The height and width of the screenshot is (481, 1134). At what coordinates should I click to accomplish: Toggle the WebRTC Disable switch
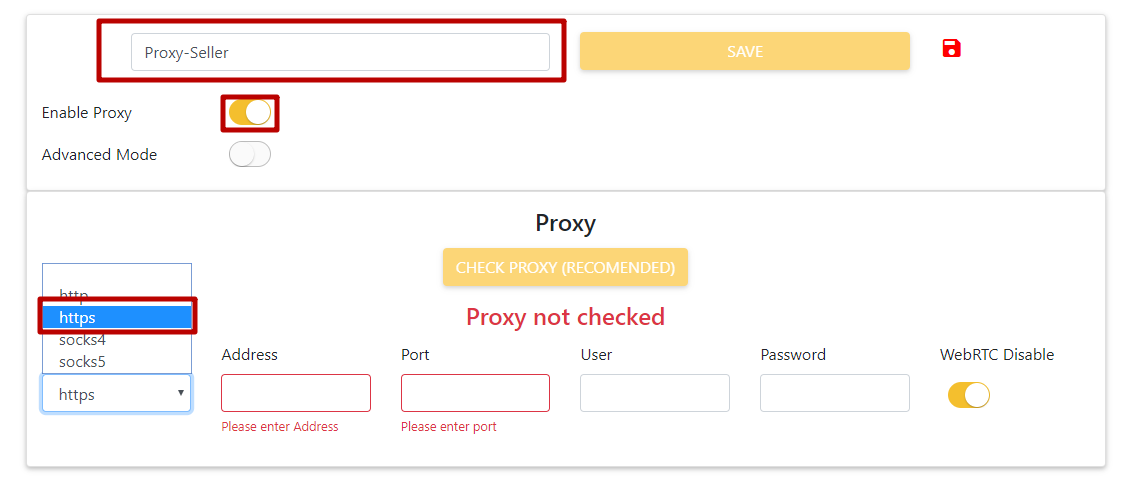click(968, 395)
